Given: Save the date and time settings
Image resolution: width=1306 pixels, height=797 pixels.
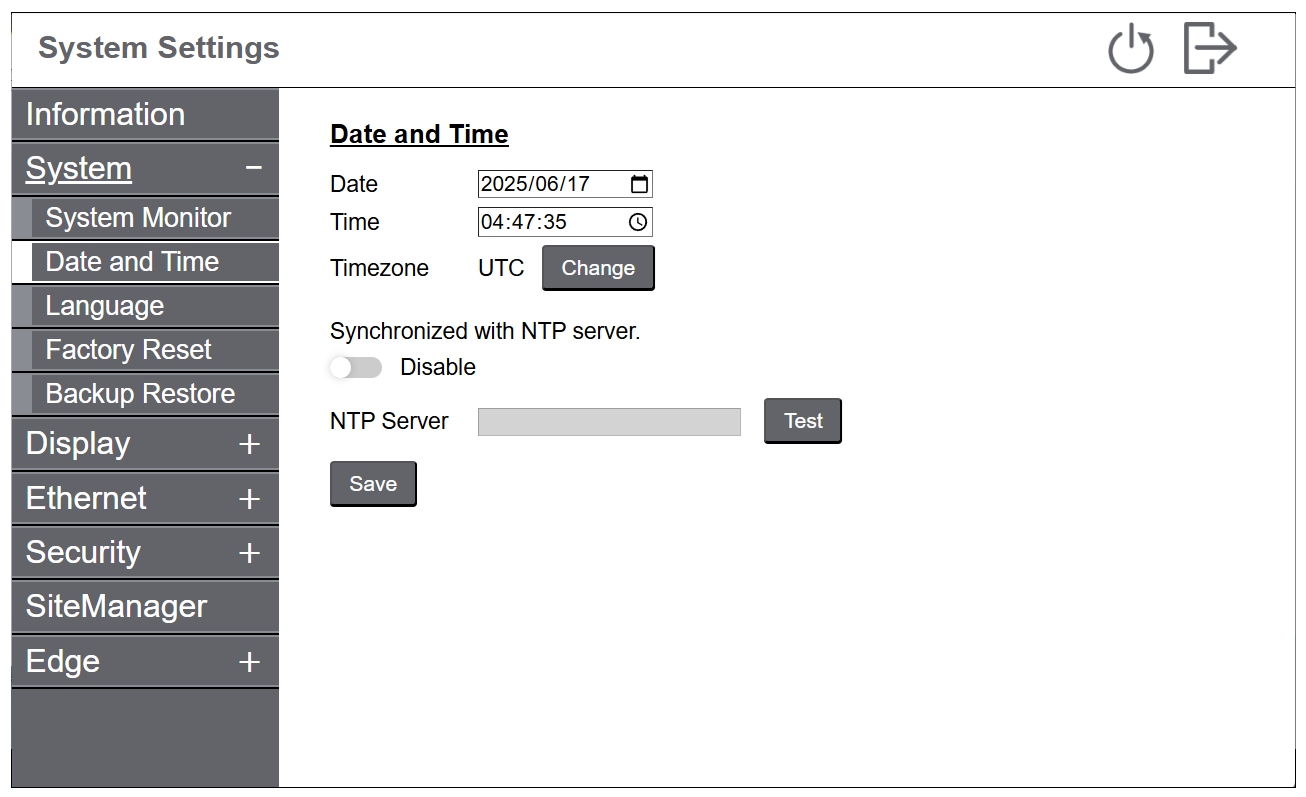Looking at the screenshot, I should pos(373,484).
